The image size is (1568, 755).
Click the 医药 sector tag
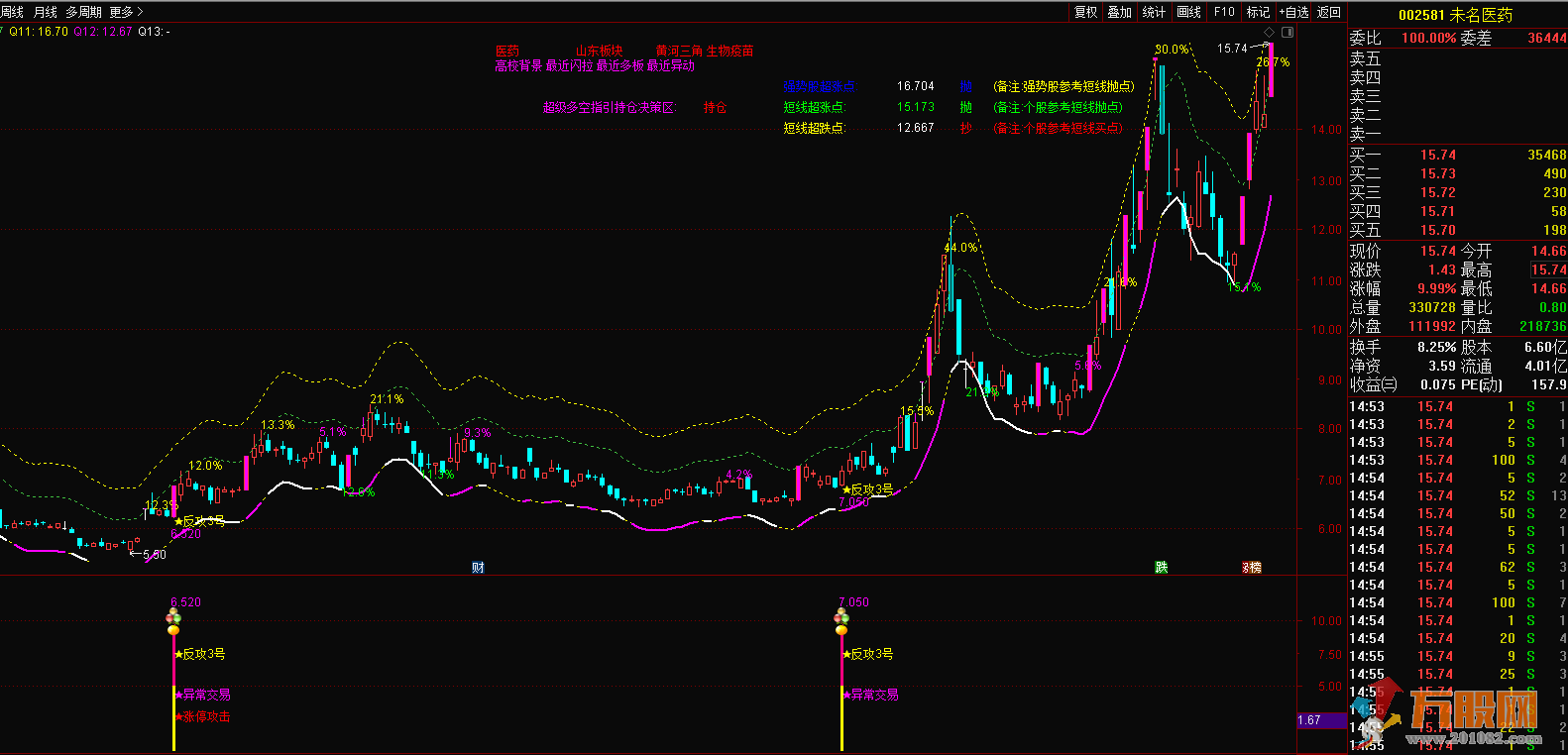[x=507, y=51]
